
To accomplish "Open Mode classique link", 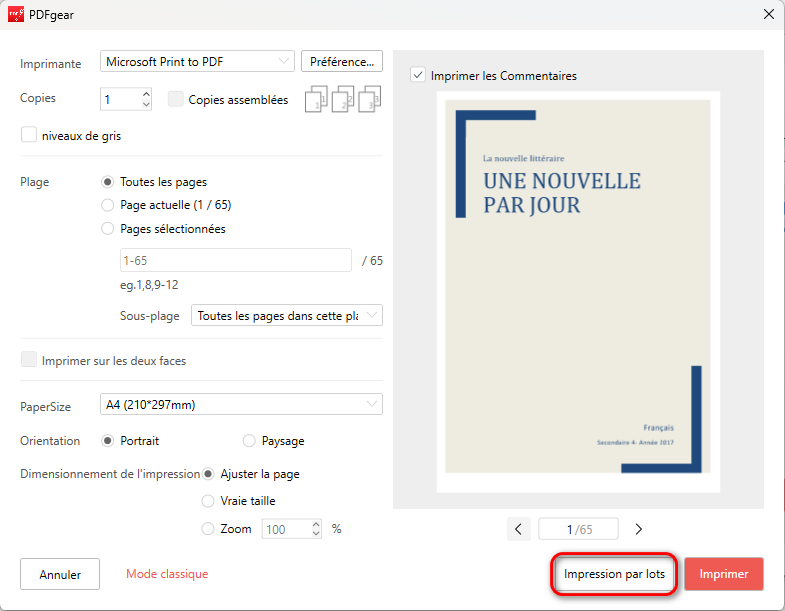I will pos(167,574).
